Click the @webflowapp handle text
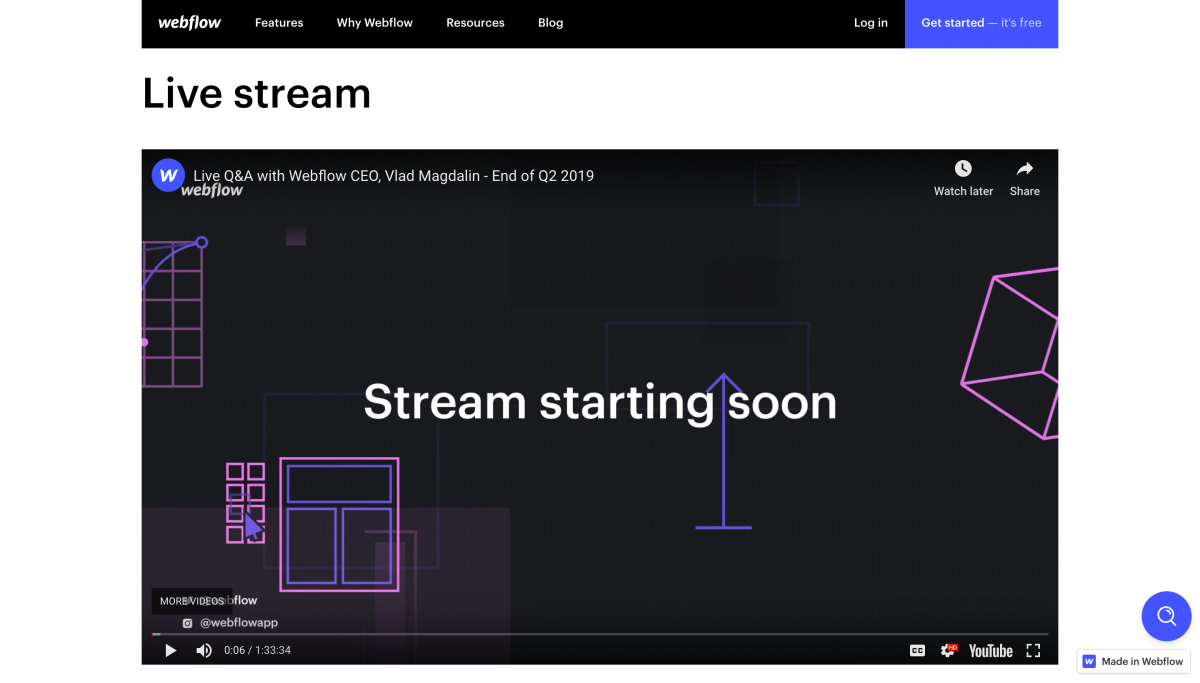The image size is (1200, 683). click(x=239, y=623)
